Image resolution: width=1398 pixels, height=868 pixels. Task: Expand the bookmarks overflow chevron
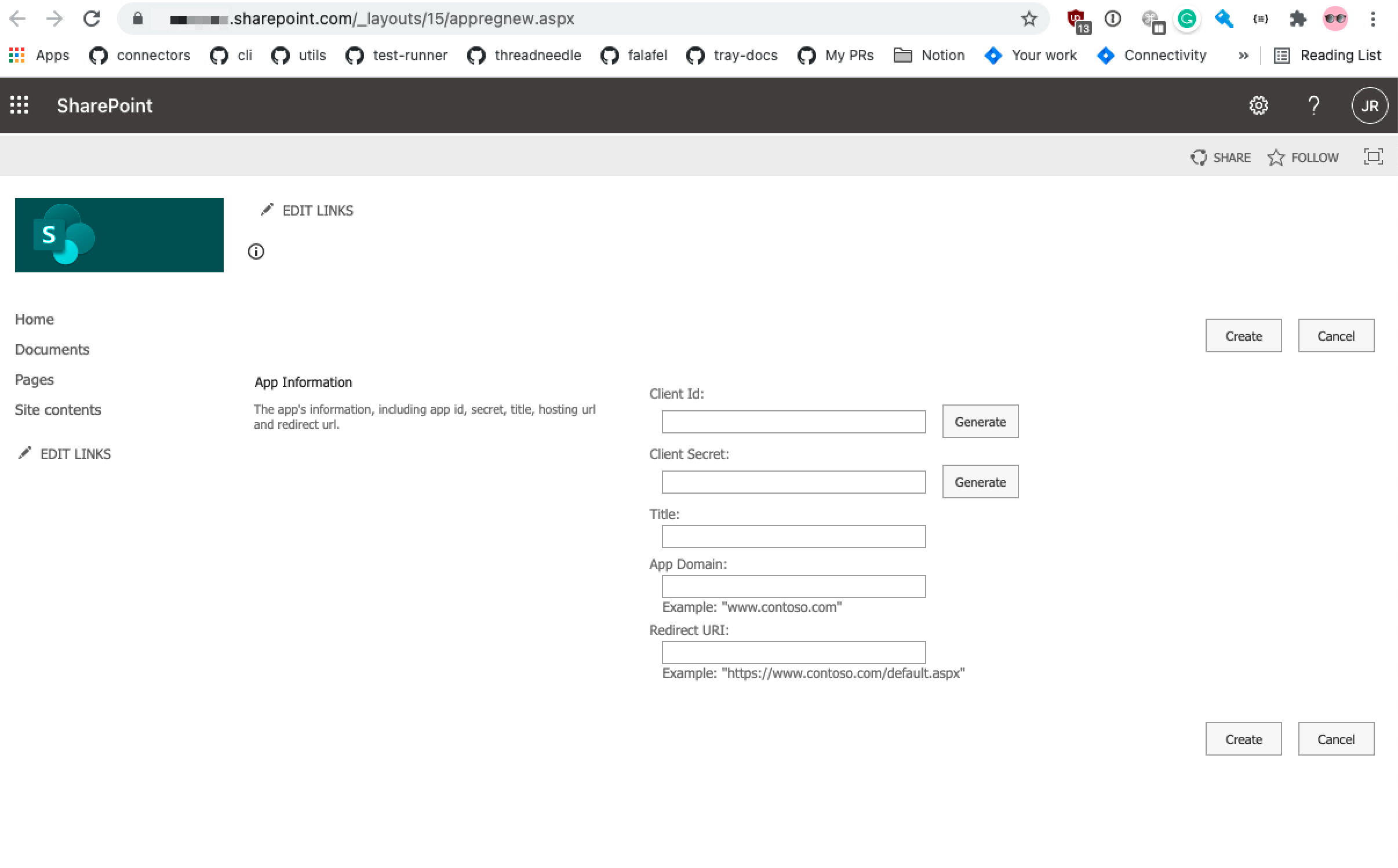tap(1243, 55)
